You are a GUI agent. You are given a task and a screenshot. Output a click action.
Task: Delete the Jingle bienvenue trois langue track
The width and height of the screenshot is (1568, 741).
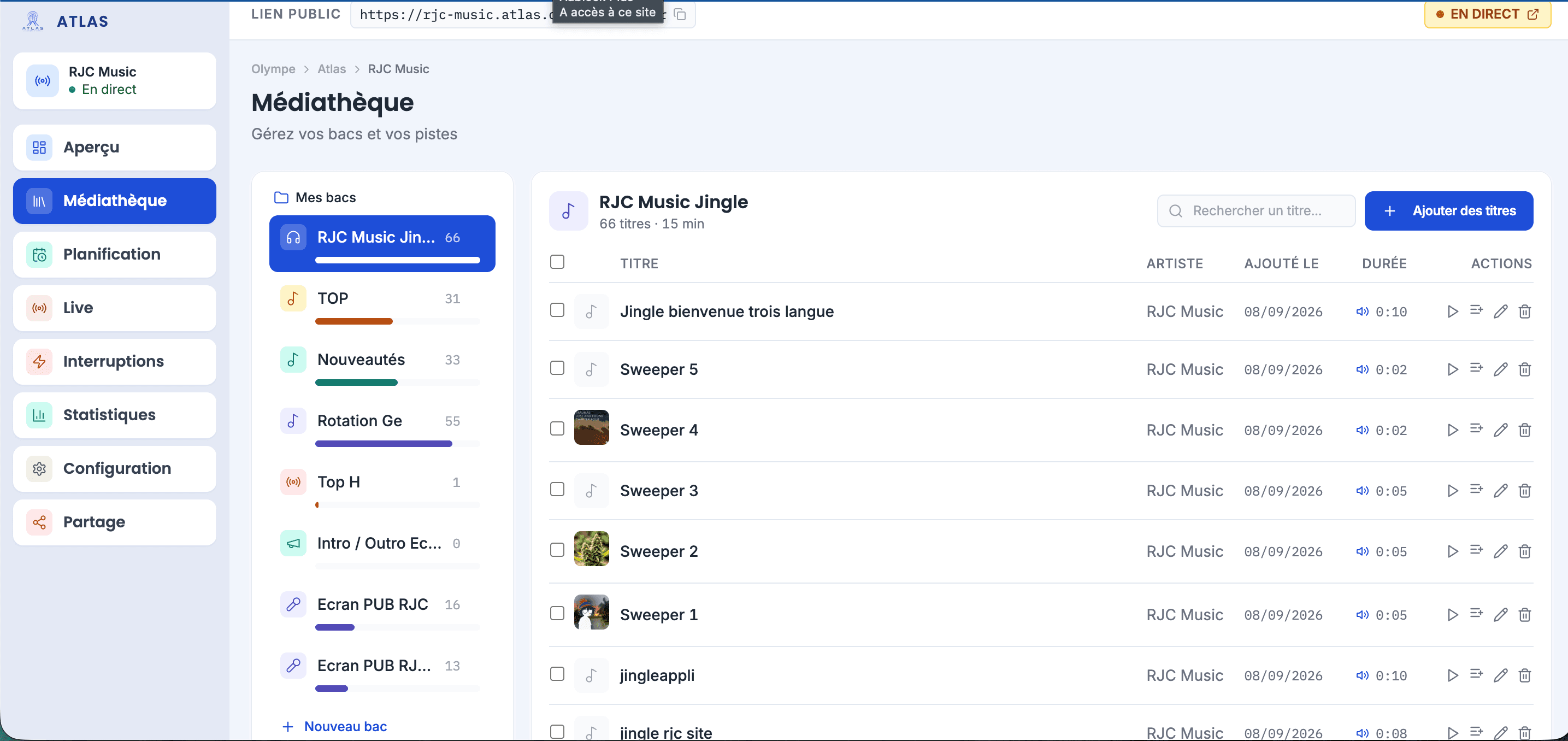(x=1525, y=311)
